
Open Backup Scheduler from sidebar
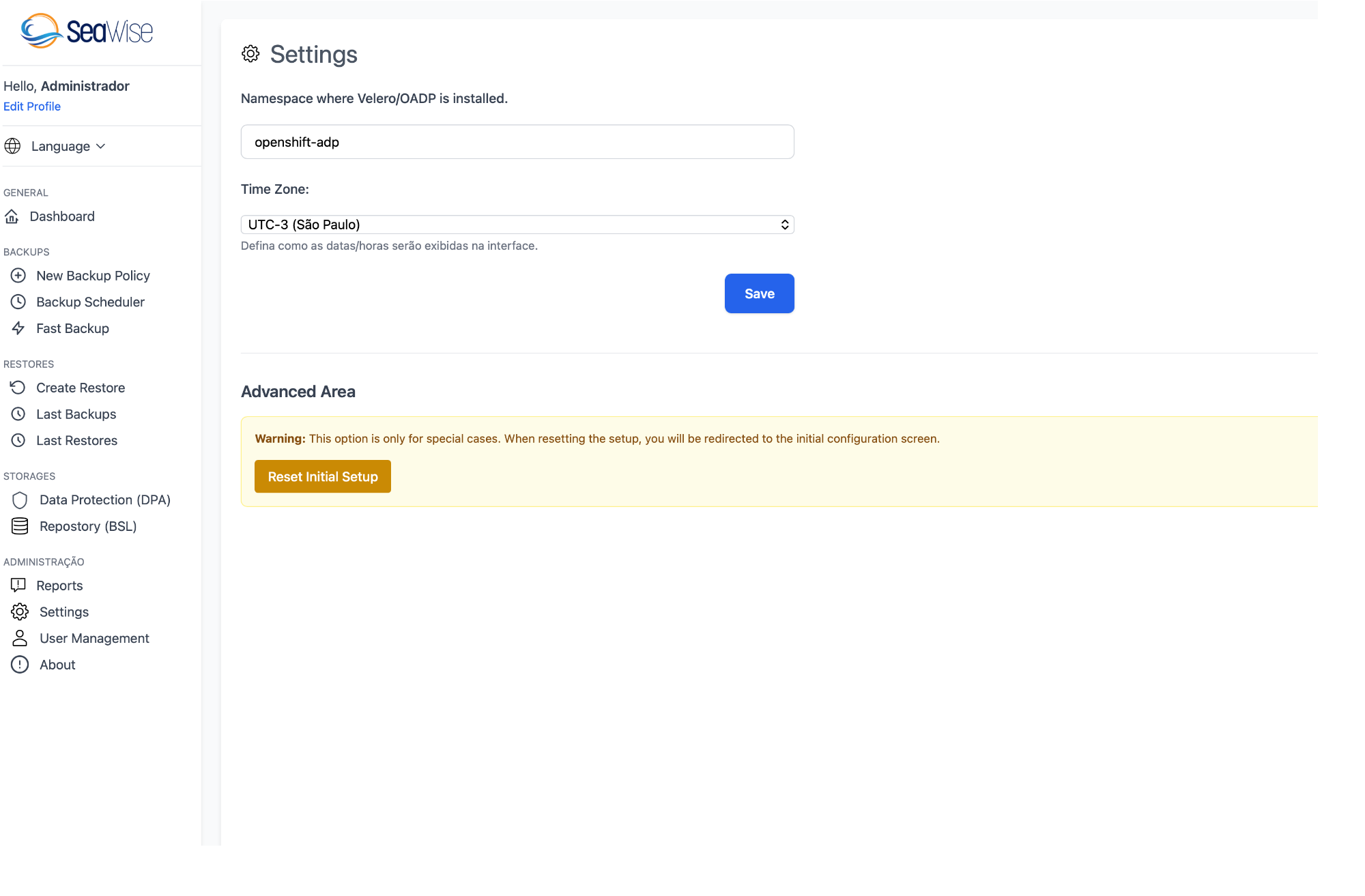click(90, 302)
